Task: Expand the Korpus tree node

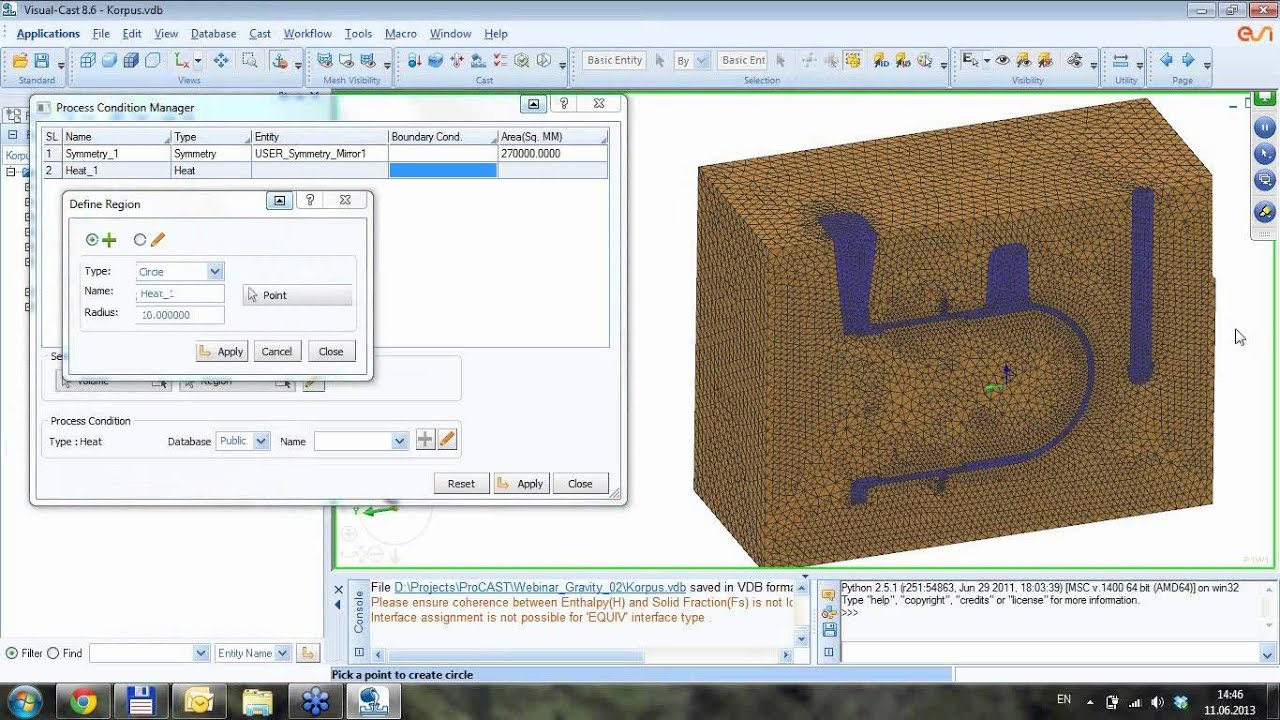Action: click(x=11, y=172)
